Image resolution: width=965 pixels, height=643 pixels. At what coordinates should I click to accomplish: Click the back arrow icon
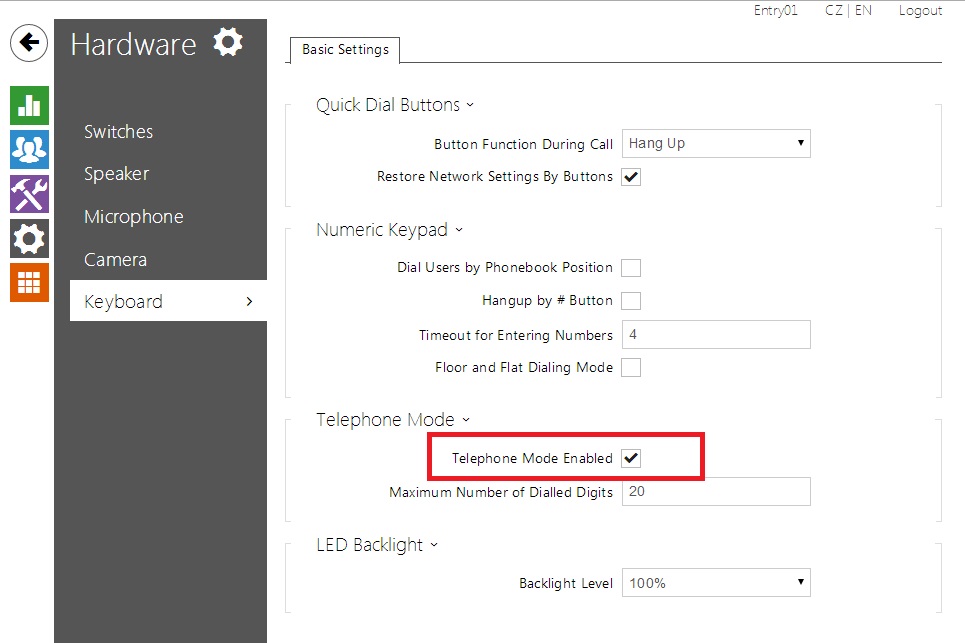tap(29, 43)
